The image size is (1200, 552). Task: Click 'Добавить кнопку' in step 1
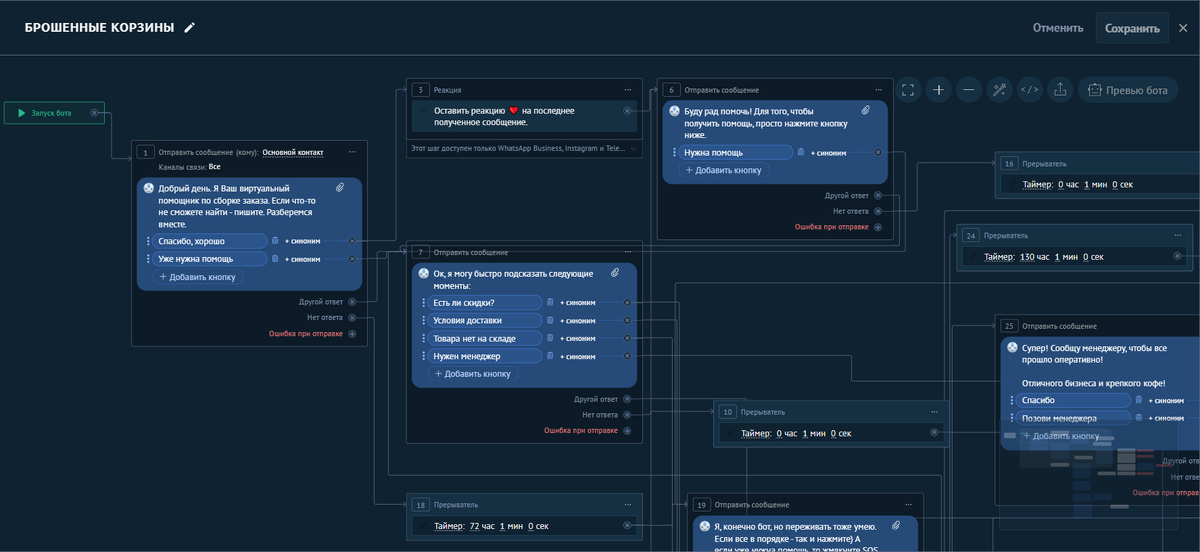[x=197, y=277]
